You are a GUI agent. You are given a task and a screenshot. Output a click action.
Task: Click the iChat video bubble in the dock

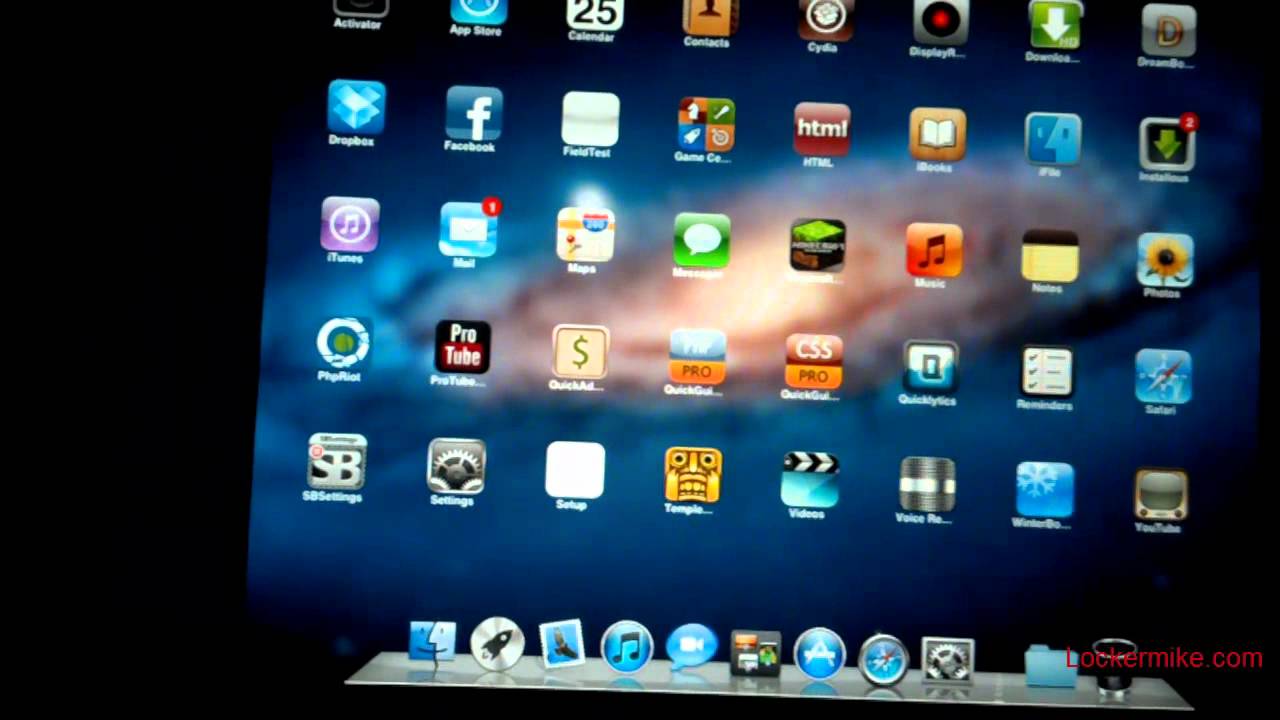click(x=691, y=648)
